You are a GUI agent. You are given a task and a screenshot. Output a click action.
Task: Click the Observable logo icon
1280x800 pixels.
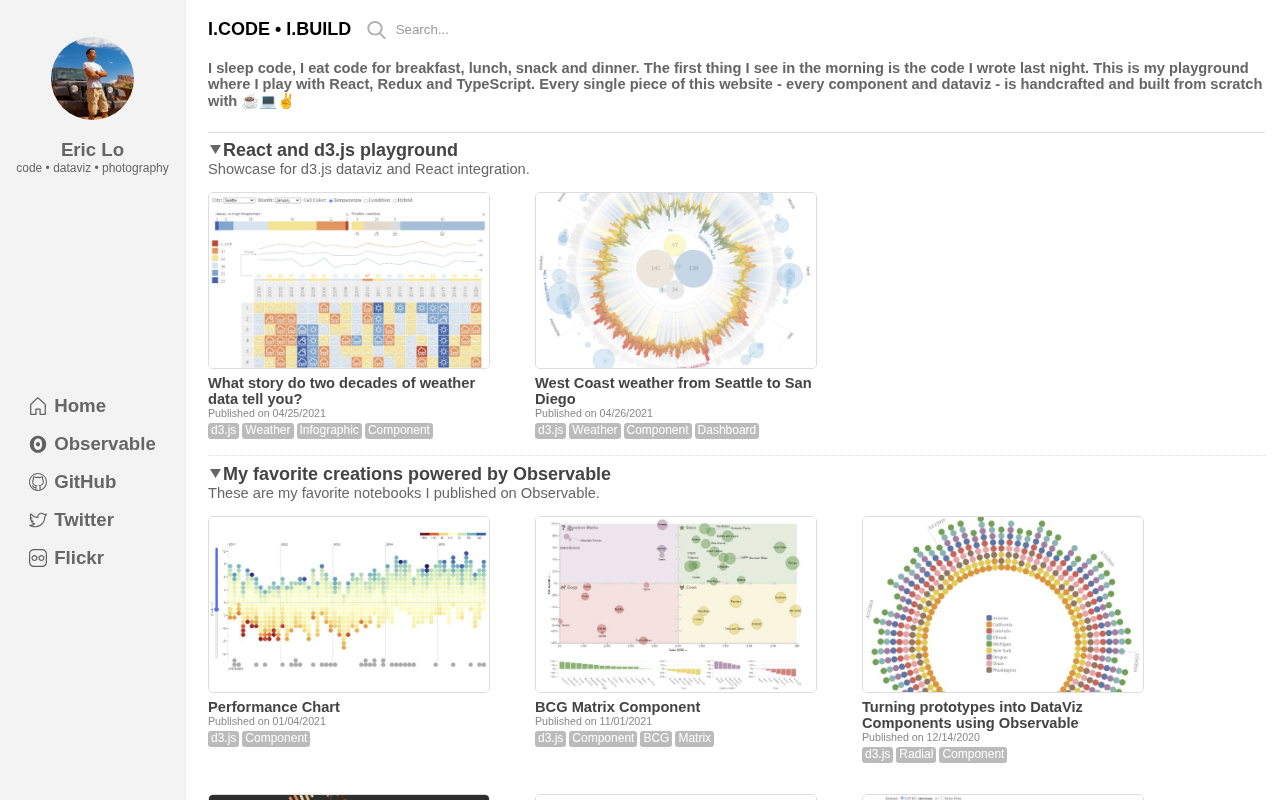coord(38,444)
